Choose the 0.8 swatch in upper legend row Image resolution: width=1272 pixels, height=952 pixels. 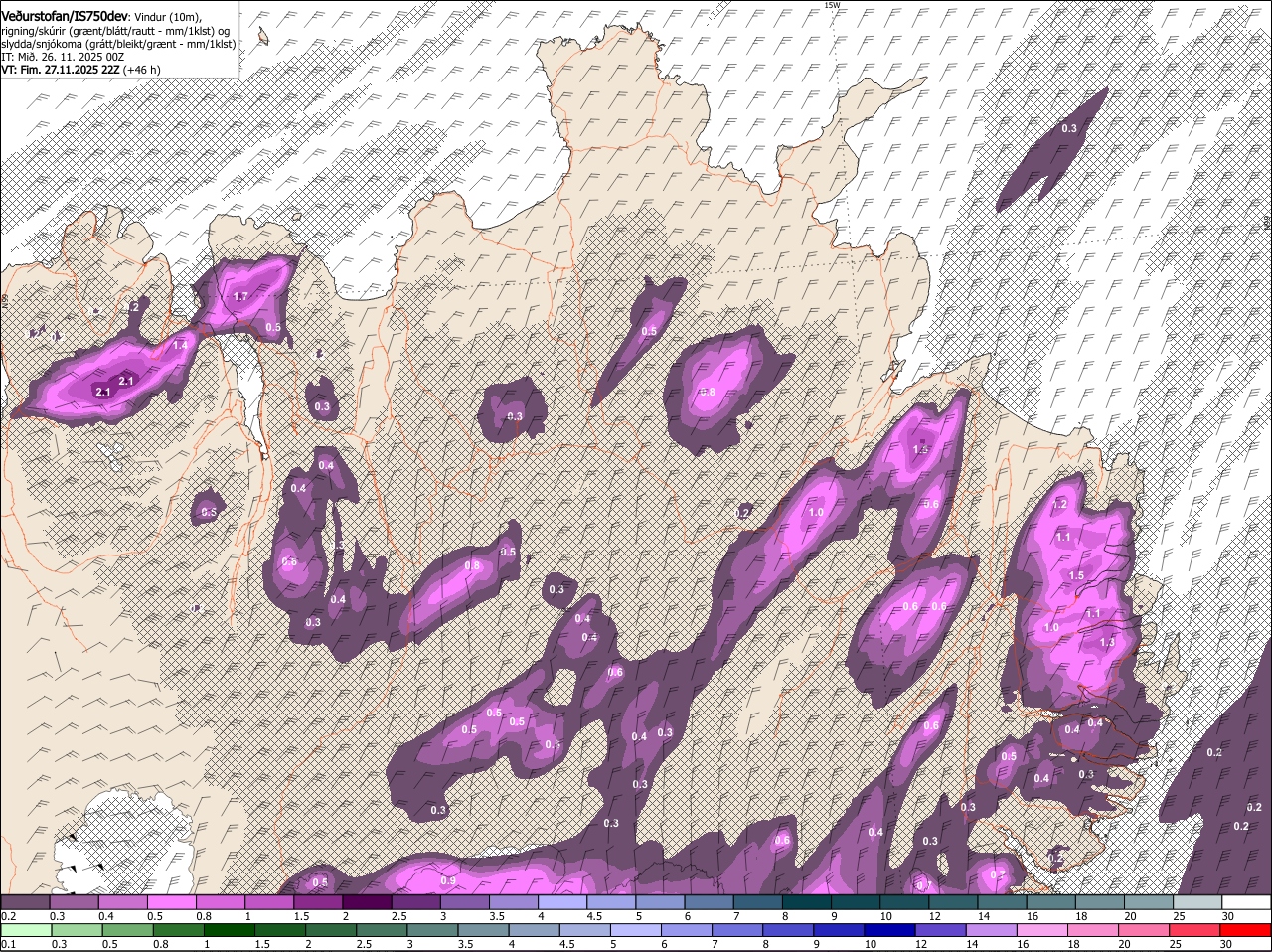(220, 902)
